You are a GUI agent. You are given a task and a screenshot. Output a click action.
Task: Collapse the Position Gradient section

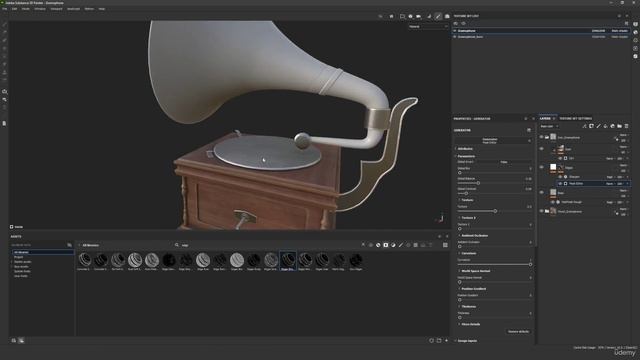472,289
